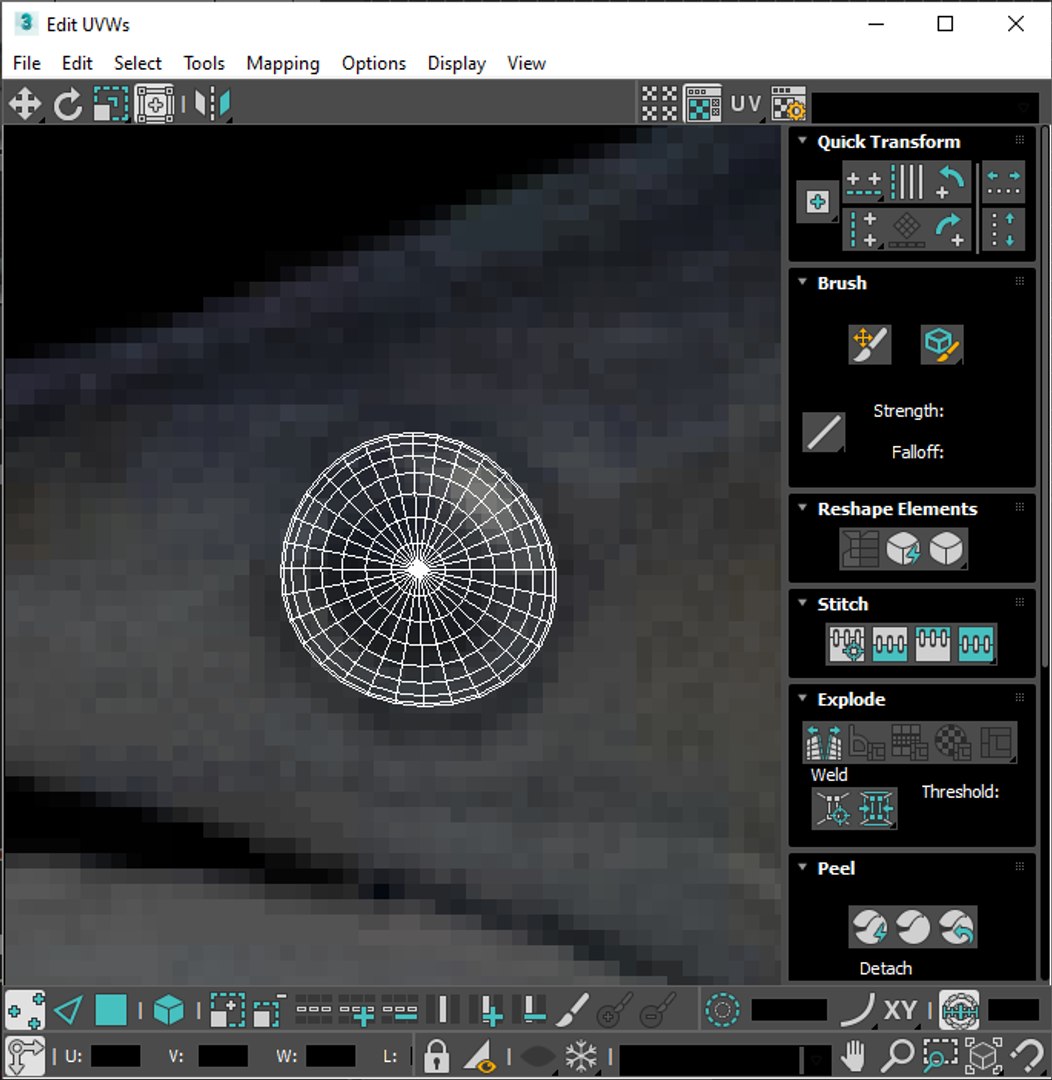Toggle Soft Selection circle icon

pyautogui.click(x=723, y=1010)
